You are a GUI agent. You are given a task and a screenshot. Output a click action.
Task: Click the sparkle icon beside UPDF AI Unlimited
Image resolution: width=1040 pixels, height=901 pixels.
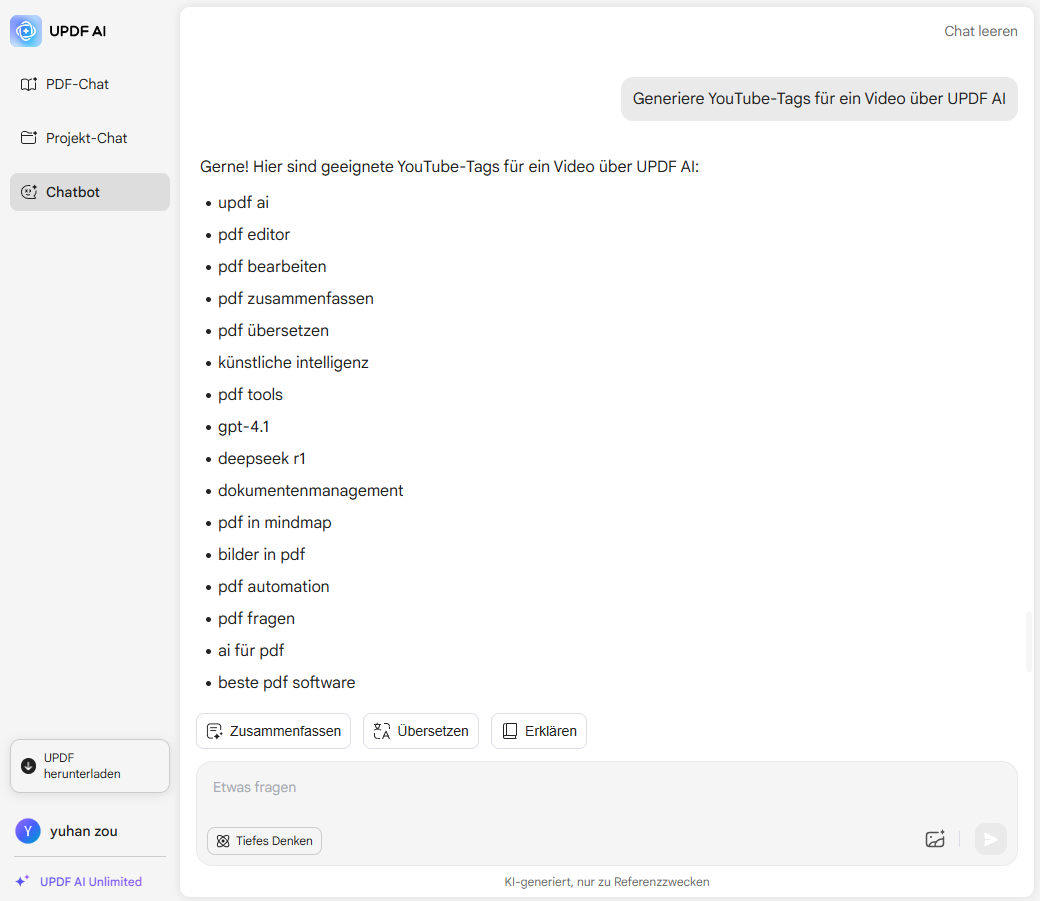click(23, 880)
